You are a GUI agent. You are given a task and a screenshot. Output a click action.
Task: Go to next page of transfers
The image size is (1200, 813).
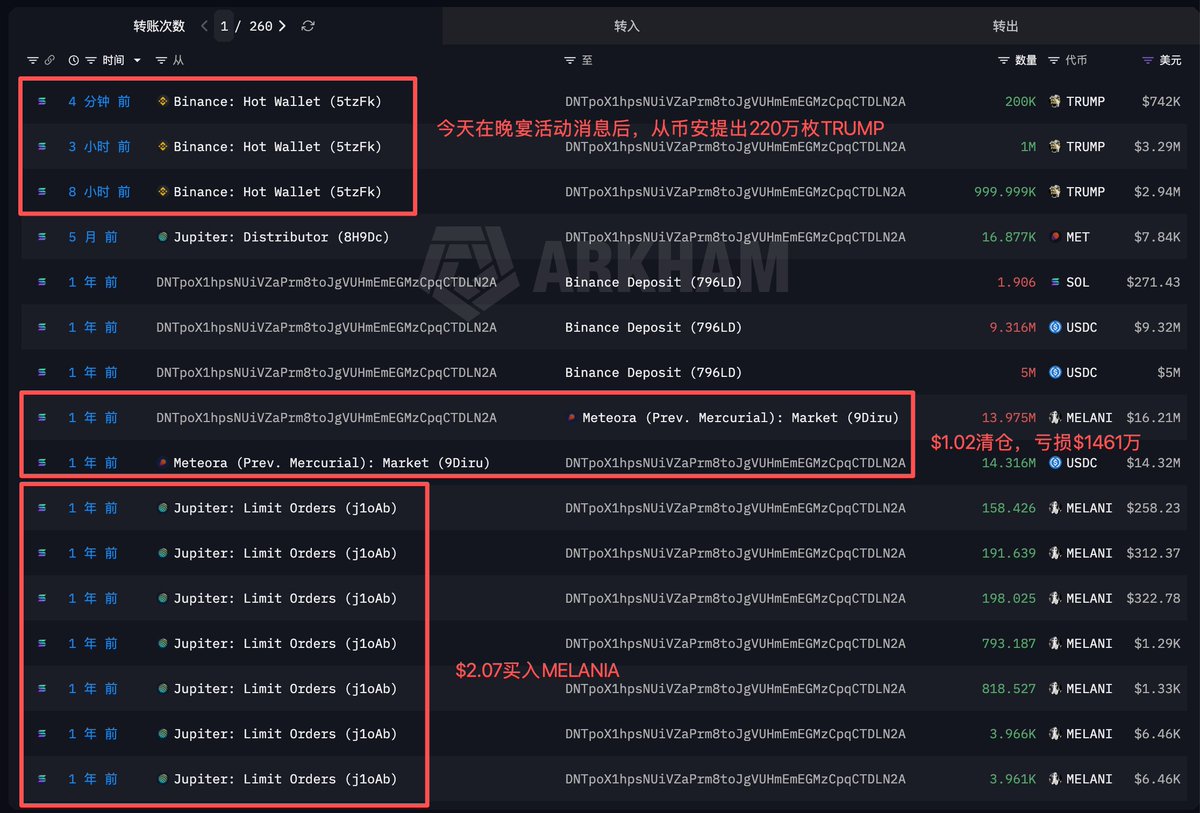click(283, 26)
